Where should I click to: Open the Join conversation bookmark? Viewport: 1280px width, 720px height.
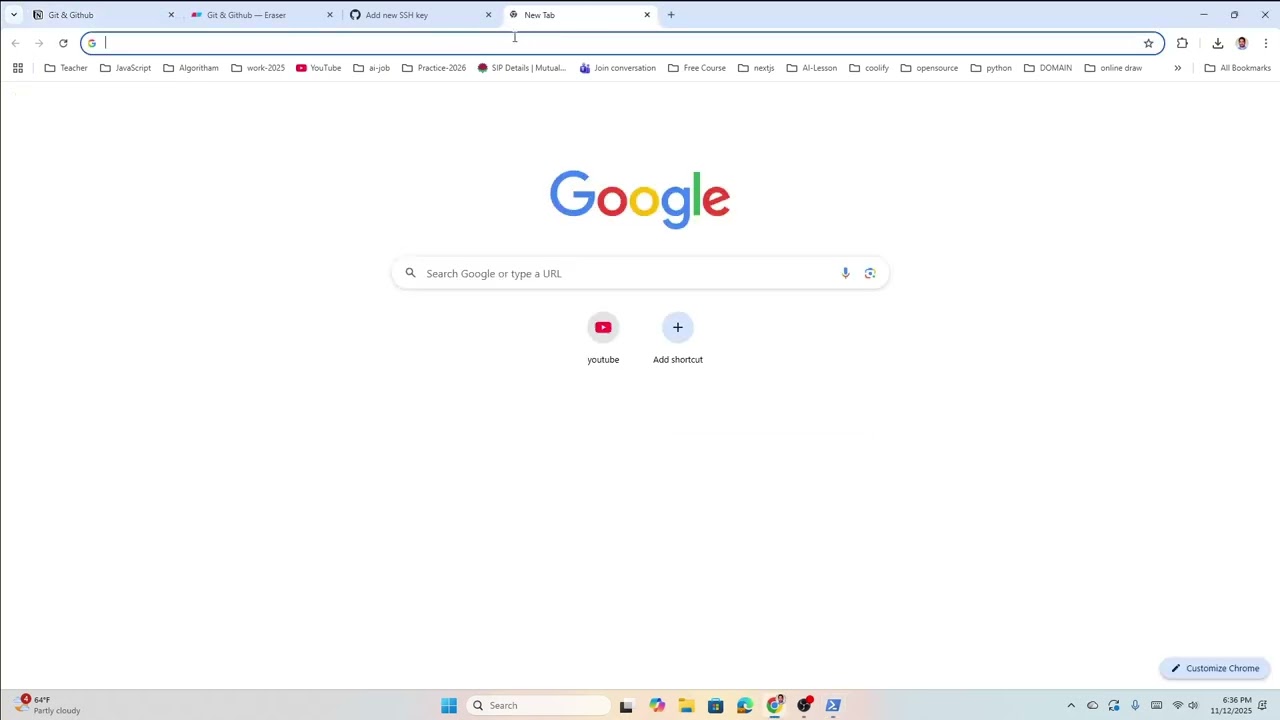tap(617, 68)
